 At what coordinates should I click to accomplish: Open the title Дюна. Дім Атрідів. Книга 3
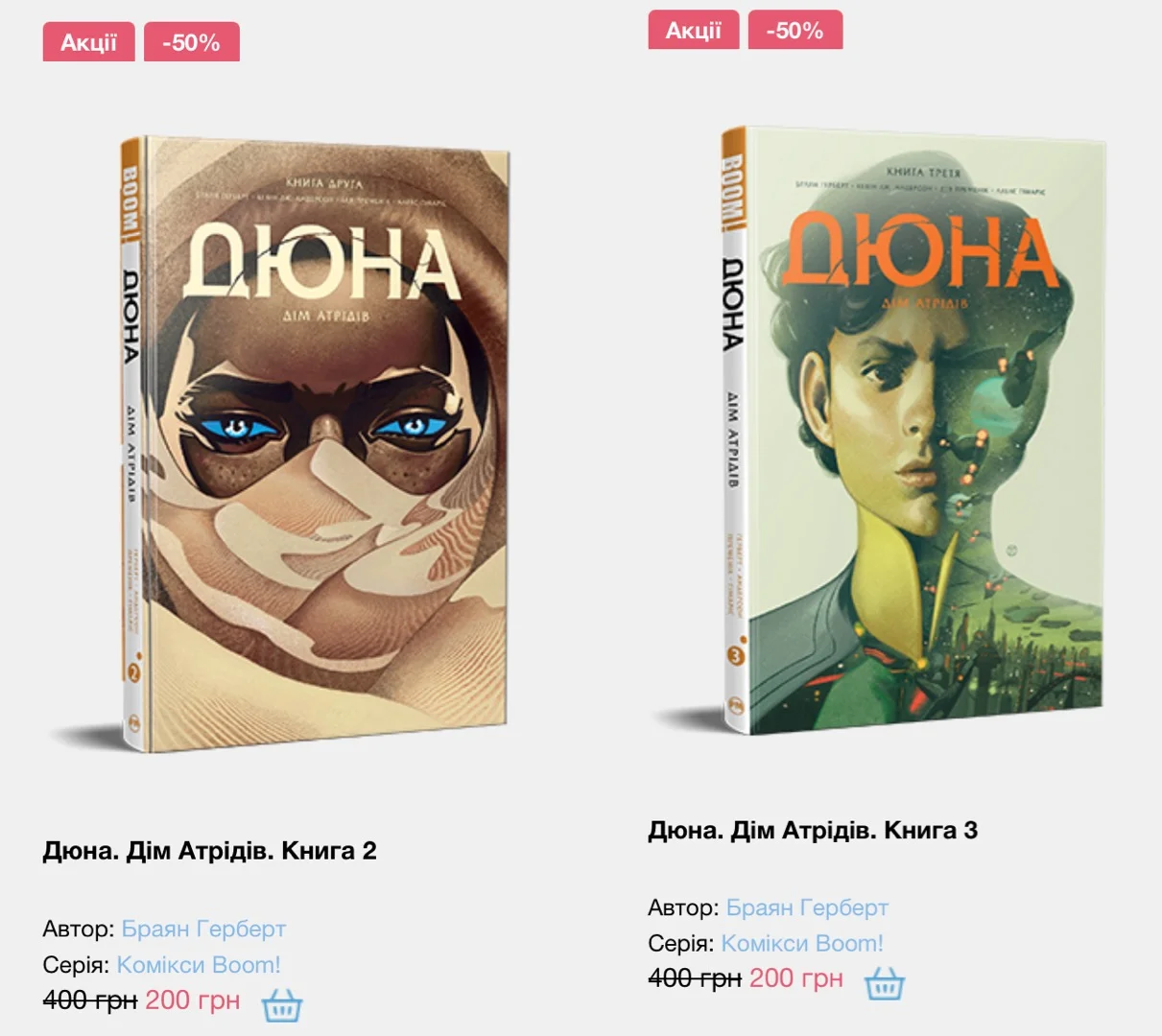coord(813,830)
